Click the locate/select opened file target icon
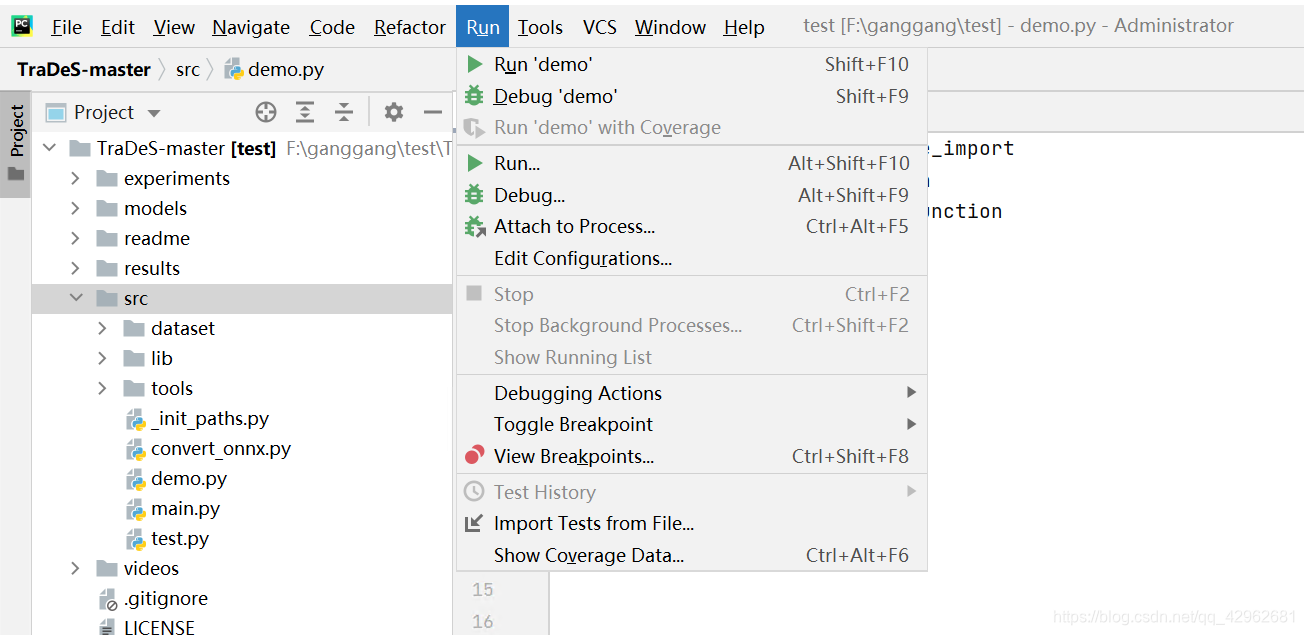 pos(265,112)
